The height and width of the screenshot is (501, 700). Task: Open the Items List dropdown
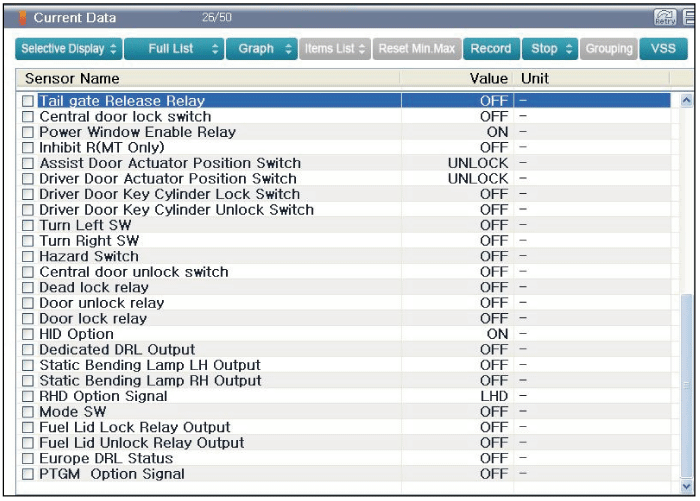point(335,48)
